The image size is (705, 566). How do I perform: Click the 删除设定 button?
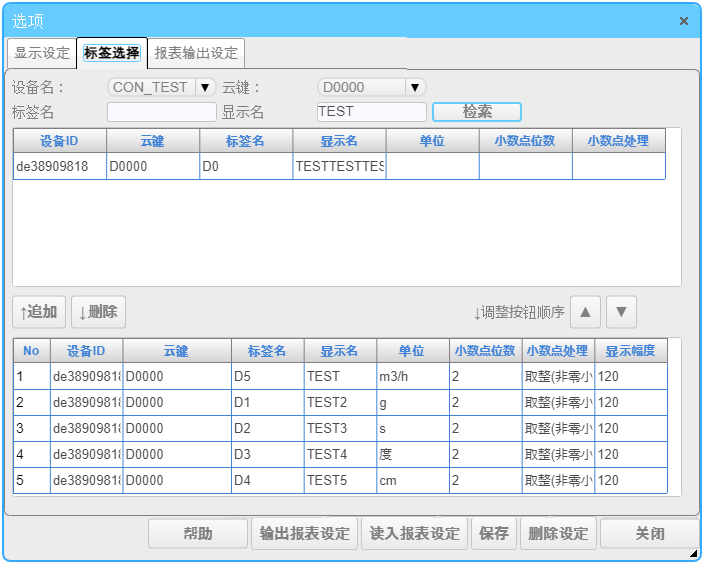pos(558,533)
